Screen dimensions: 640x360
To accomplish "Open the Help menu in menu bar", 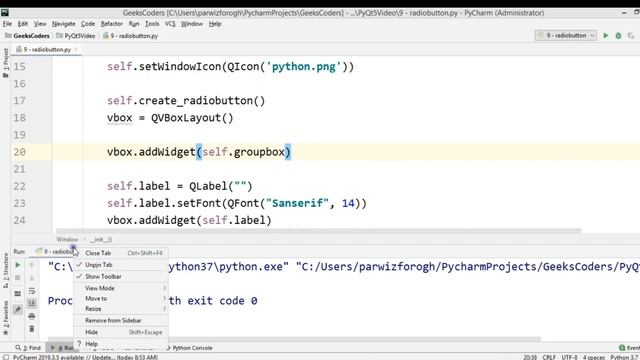I will pyautogui.click(x=215, y=24).
